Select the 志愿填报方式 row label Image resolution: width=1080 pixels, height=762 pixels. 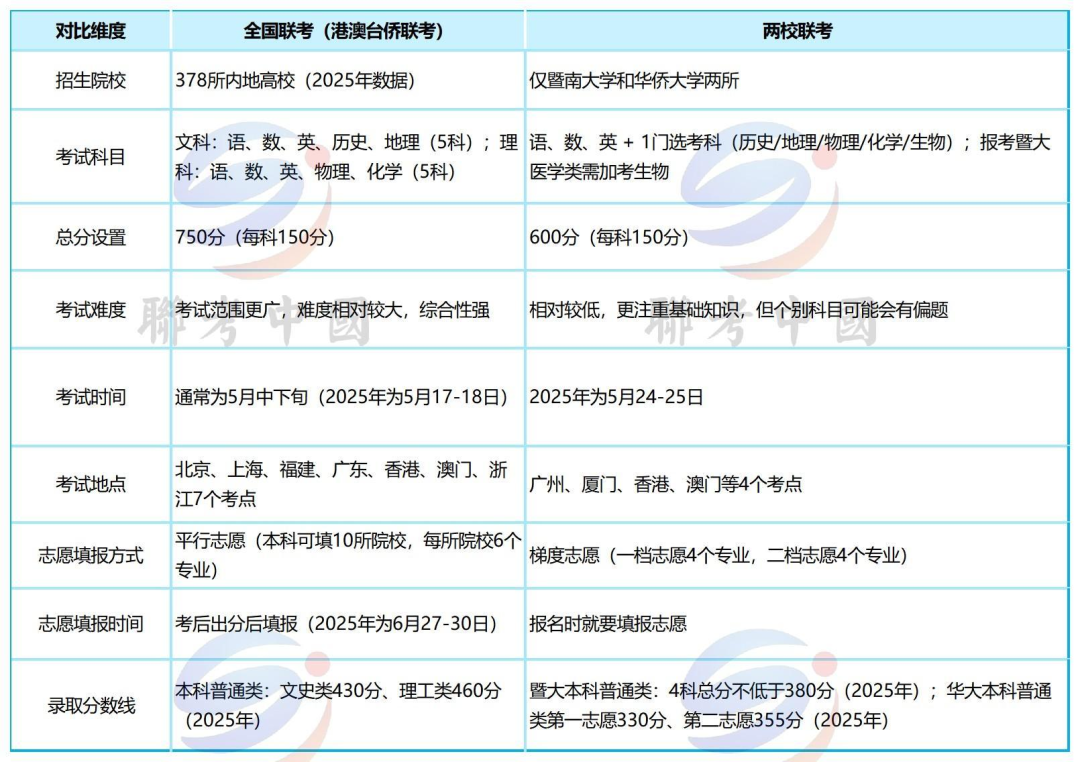click(x=90, y=555)
